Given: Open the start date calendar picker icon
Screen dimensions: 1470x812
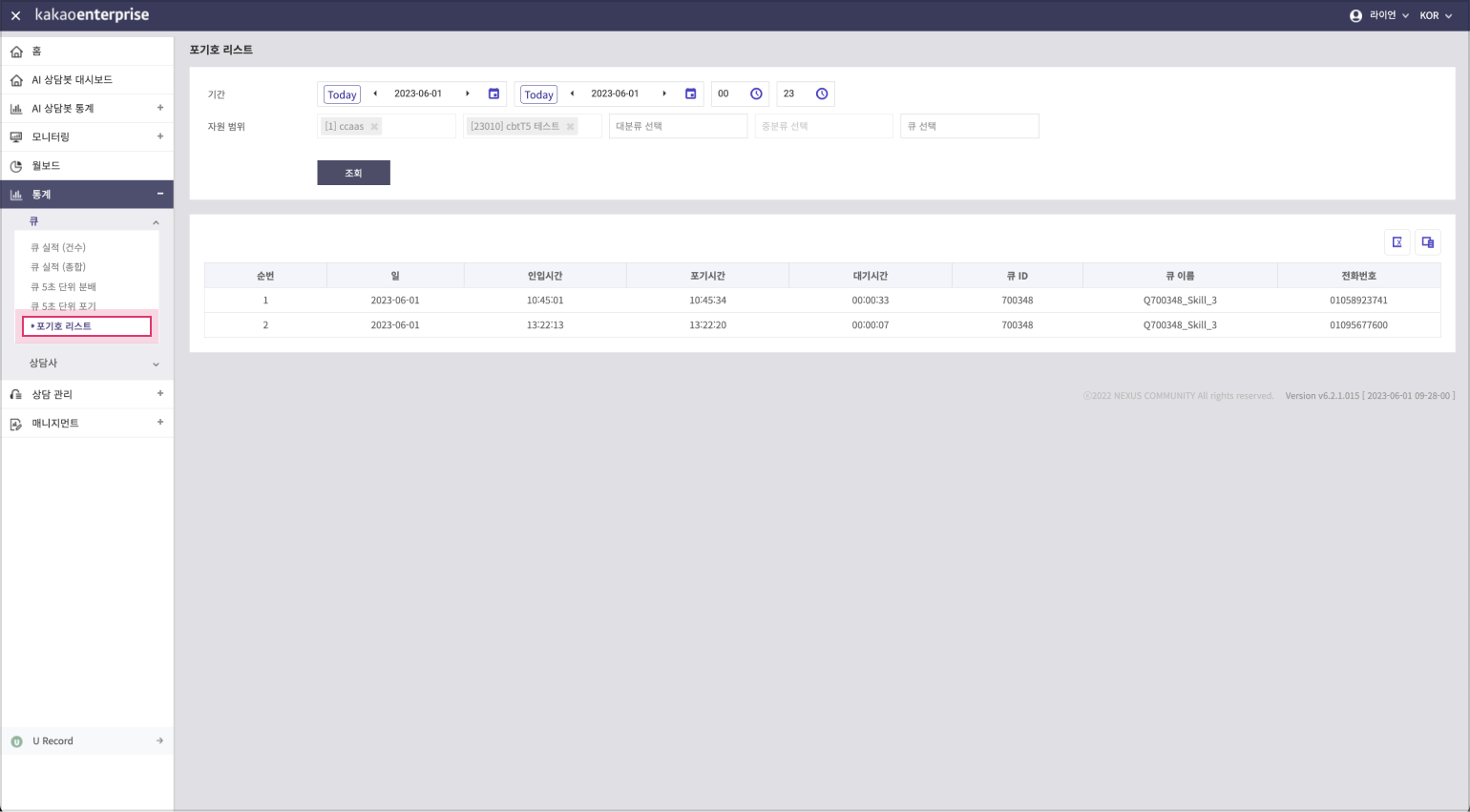Looking at the screenshot, I should 493,94.
